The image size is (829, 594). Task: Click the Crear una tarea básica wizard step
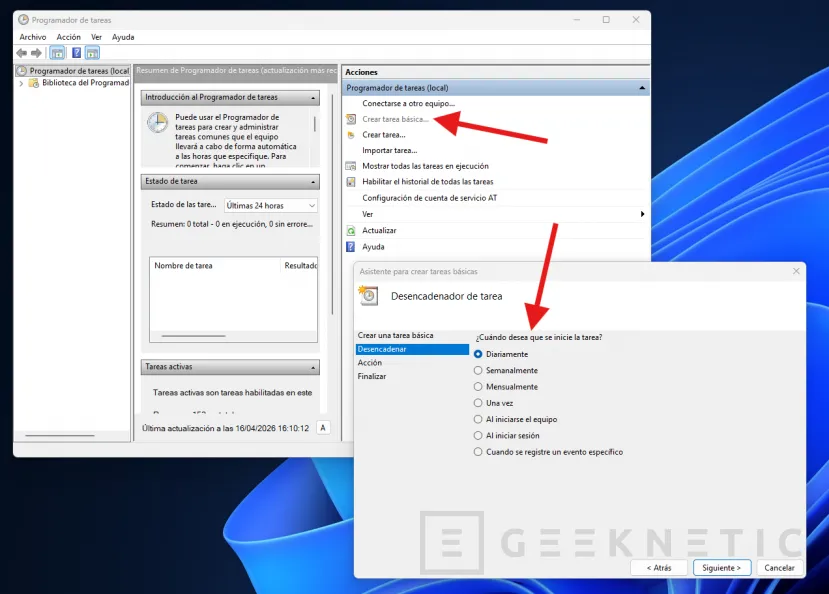click(x=395, y=336)
